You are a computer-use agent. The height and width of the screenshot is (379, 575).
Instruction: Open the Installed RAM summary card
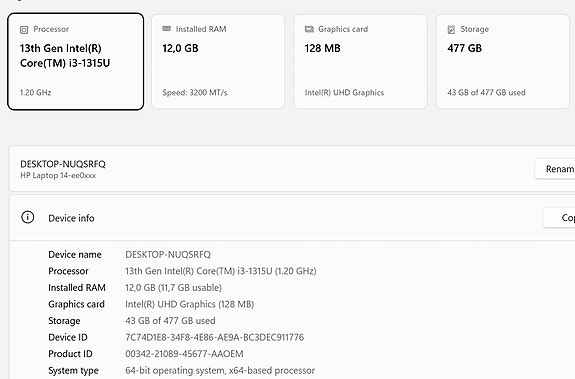pos(218,62)
